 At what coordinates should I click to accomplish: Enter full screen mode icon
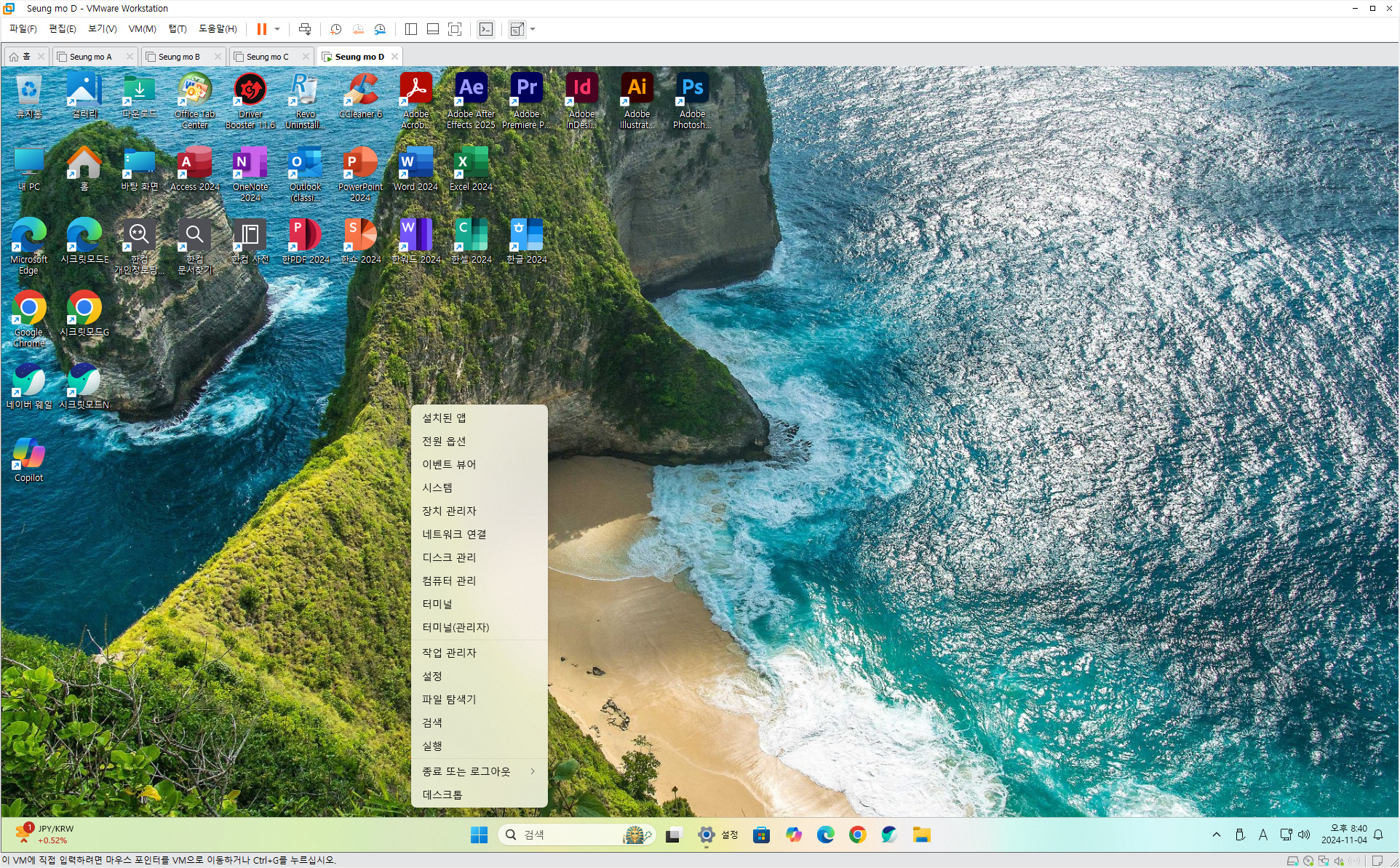pos(455,29)
